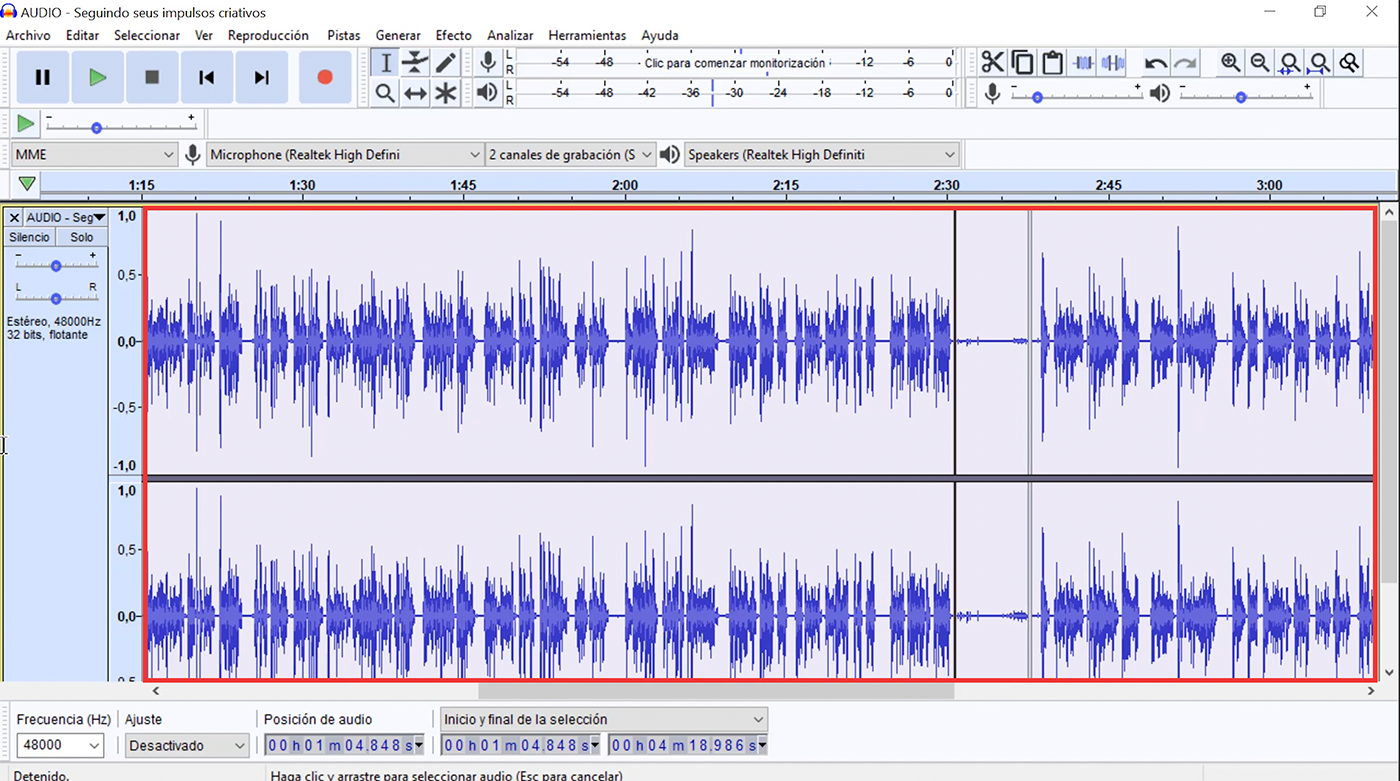Skip to end of project
Screen dimensions: 1400x781
click(261, 77)
